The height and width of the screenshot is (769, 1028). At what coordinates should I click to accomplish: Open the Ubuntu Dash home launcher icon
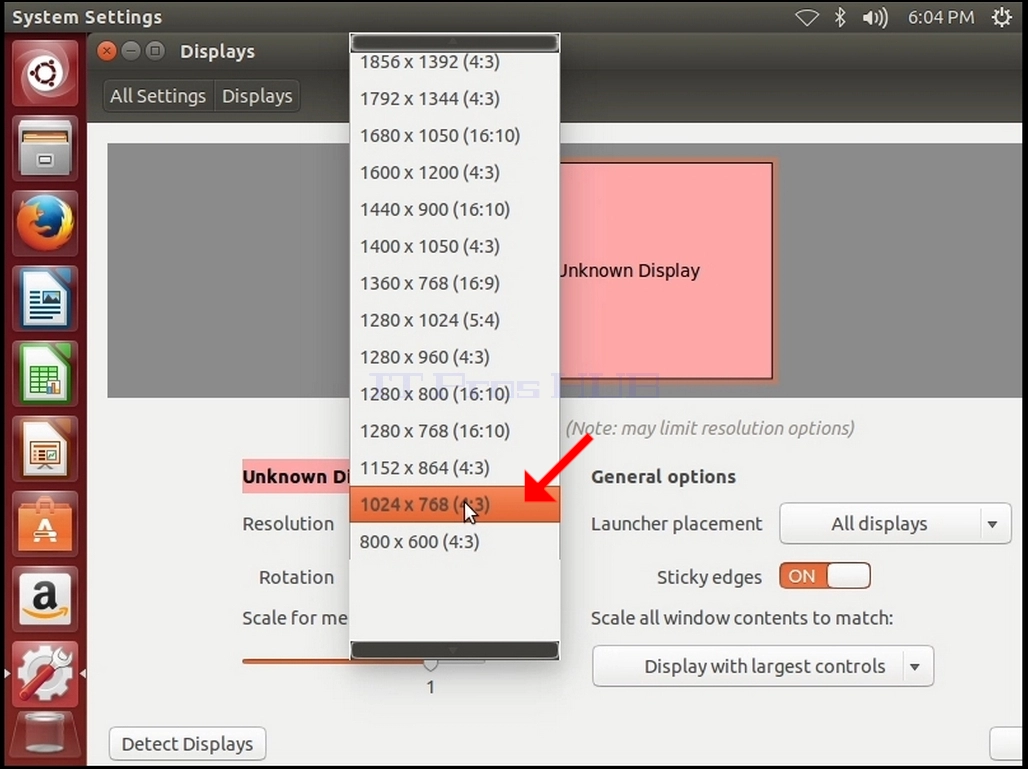(x=45, y=72)
